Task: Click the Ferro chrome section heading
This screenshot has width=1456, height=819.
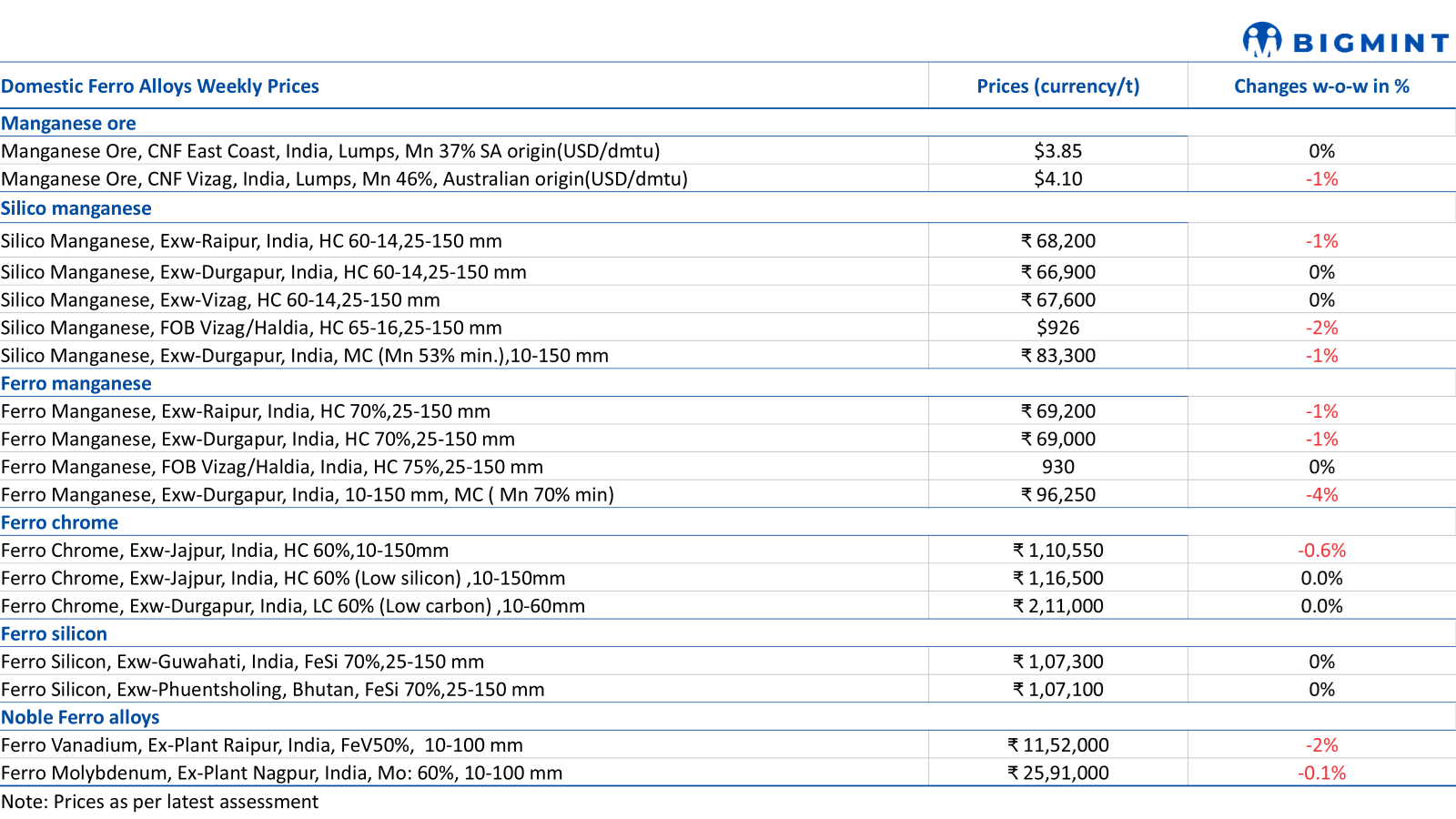Action: pyautogui.click(x=60, y=523)
